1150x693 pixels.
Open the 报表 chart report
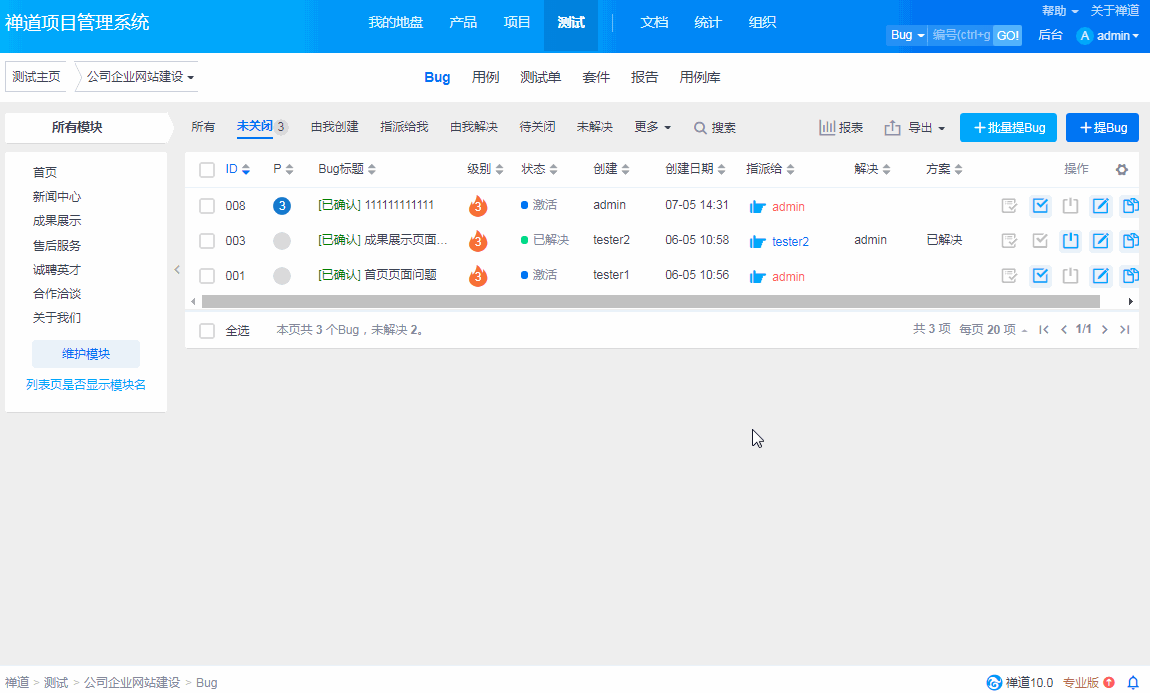pos(841,128)
